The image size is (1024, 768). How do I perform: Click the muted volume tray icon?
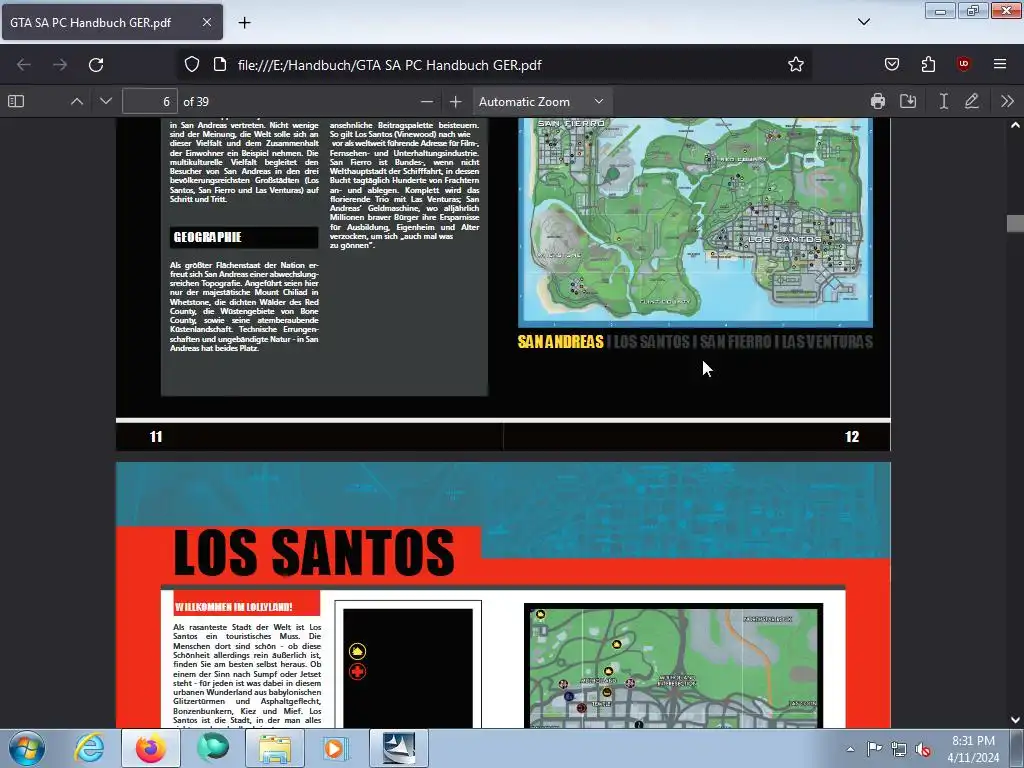pos(923,749)
